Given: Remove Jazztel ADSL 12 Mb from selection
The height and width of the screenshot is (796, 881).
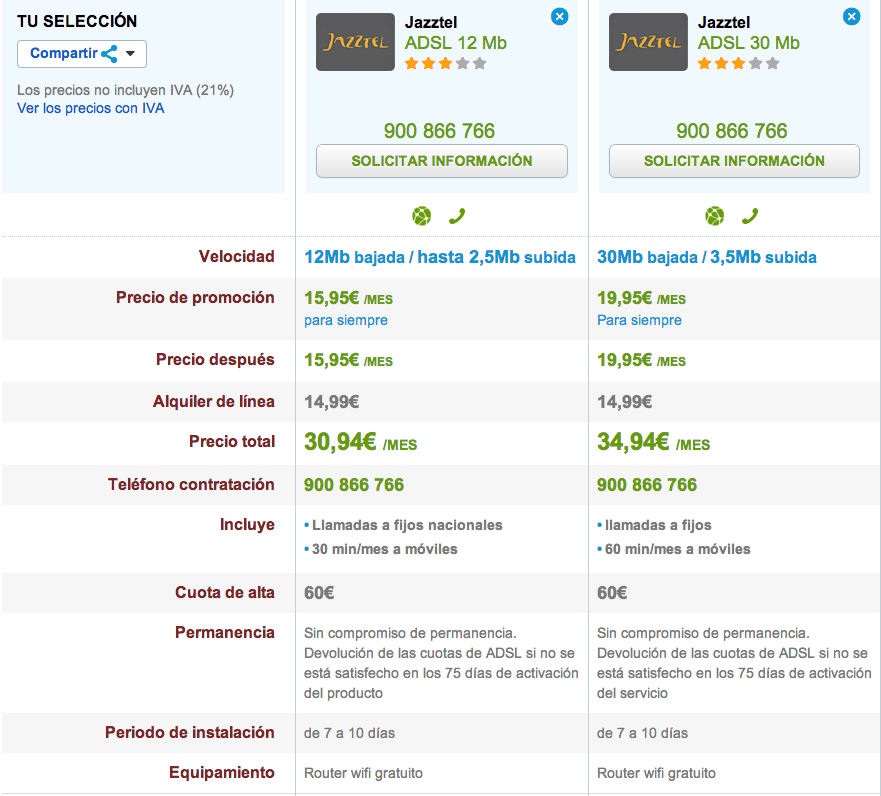Looking at the screenshot, I should point(559,17).
